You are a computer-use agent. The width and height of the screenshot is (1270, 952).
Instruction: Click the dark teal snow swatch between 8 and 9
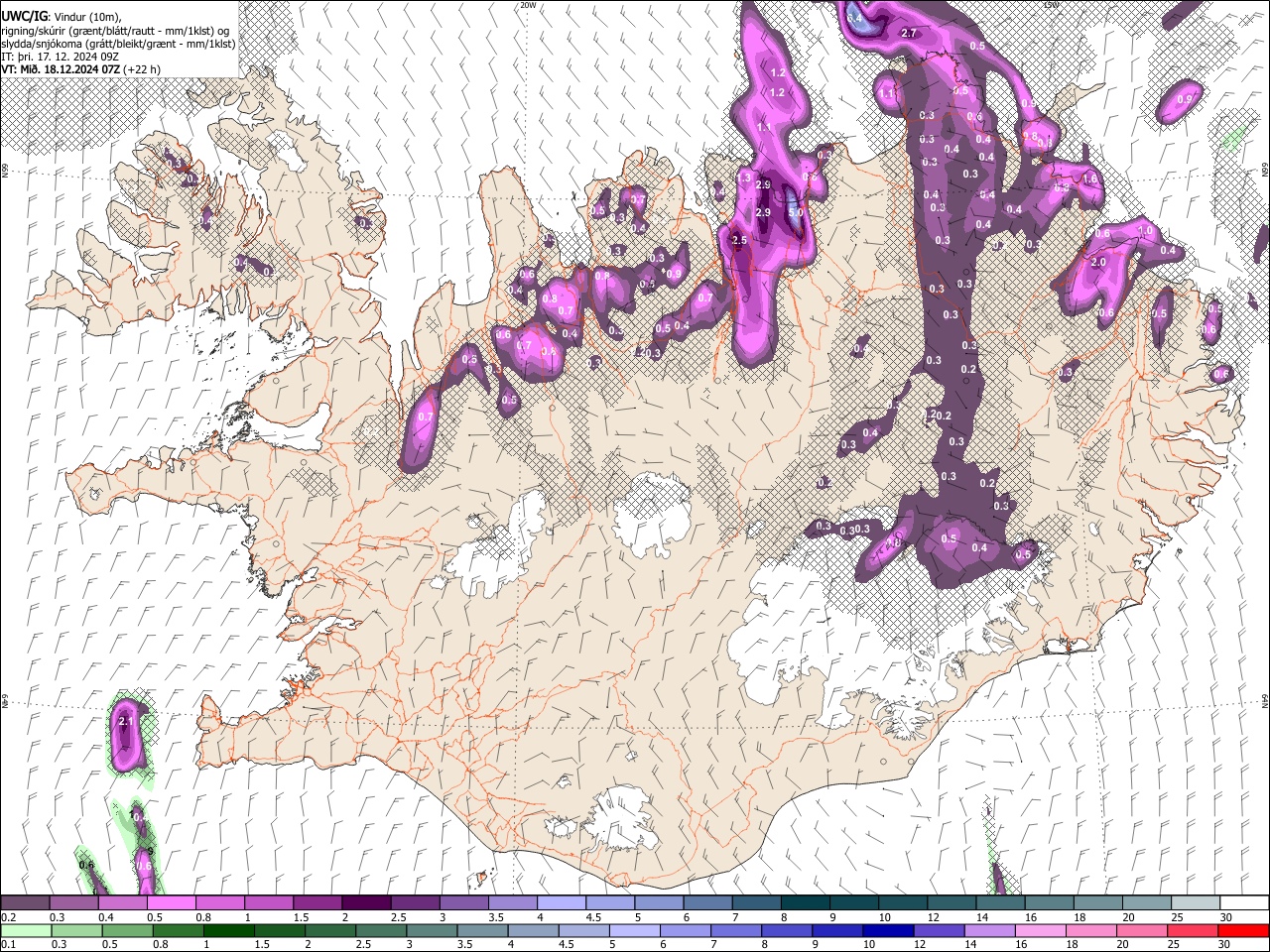click(806, 903)
